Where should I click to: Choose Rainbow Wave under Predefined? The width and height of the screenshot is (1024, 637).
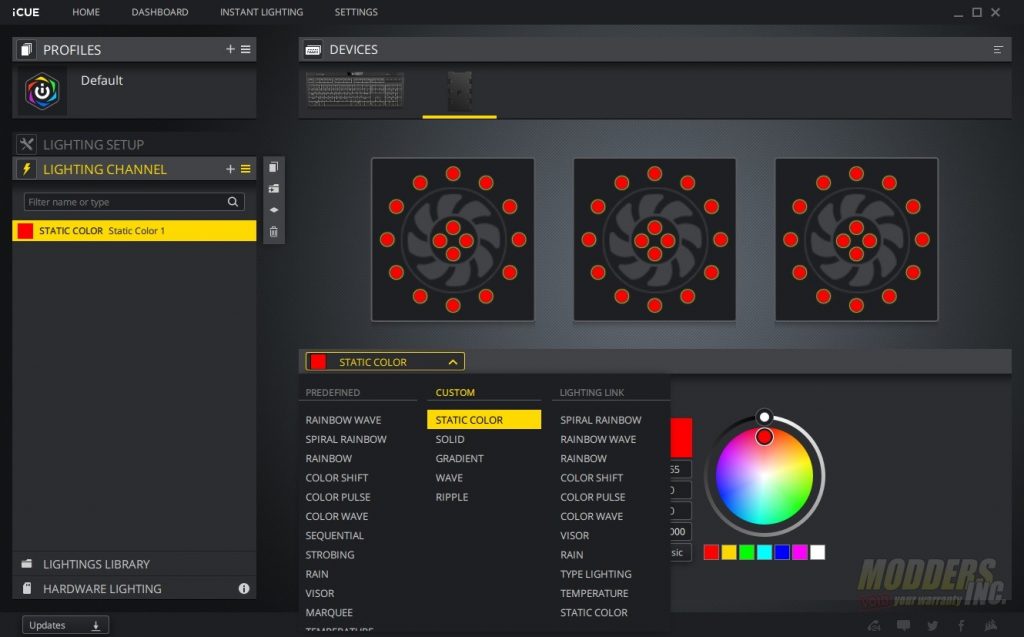pos(344,420)
